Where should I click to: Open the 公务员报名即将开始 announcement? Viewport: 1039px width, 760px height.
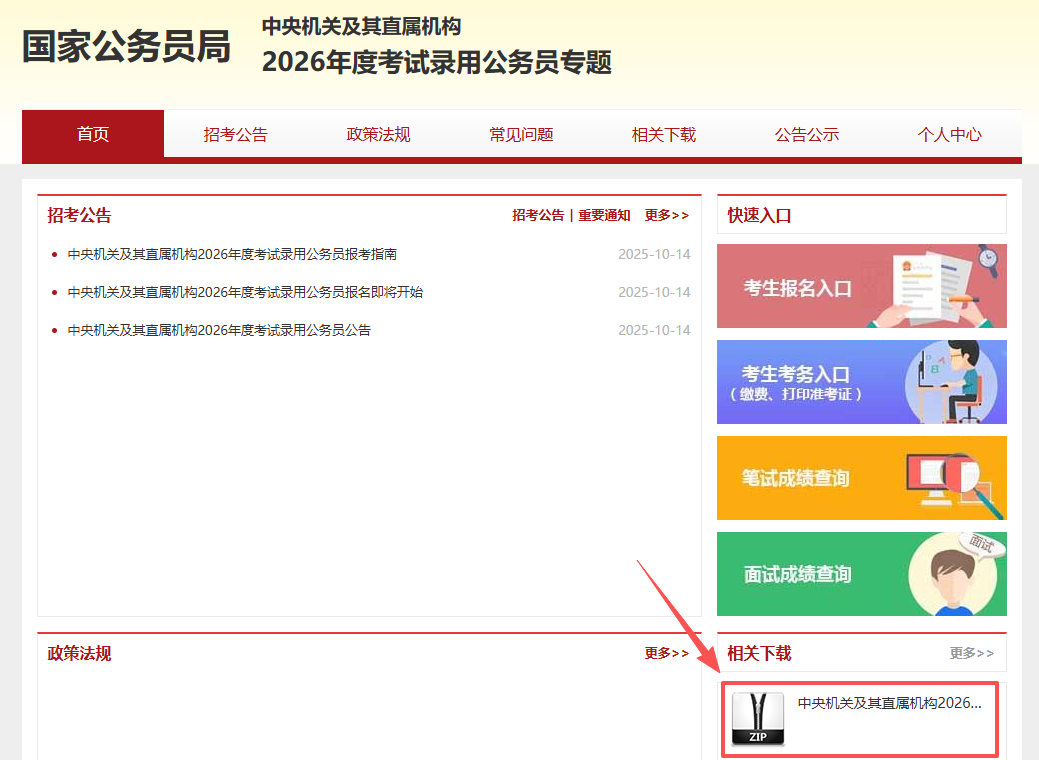coord(245,292)
